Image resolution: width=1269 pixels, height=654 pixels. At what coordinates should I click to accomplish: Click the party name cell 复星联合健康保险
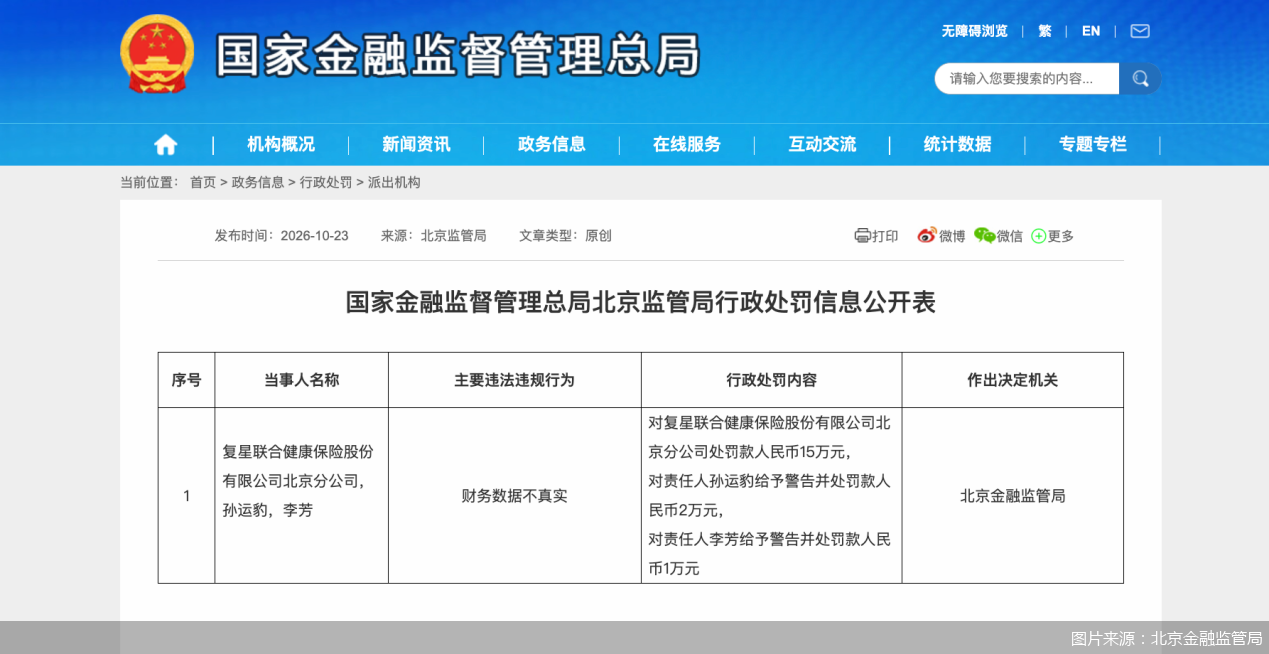[301, 495]
